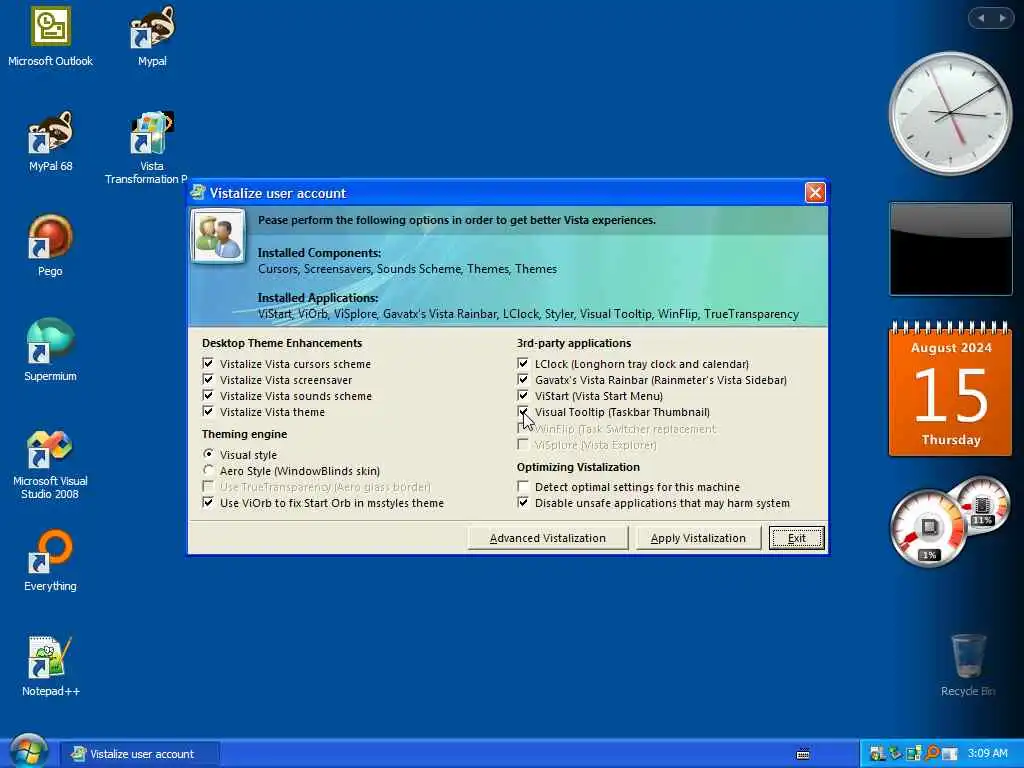Uncheck Vistalize Vista cursors scheme

pyautogui.click(x=208, y=363)
